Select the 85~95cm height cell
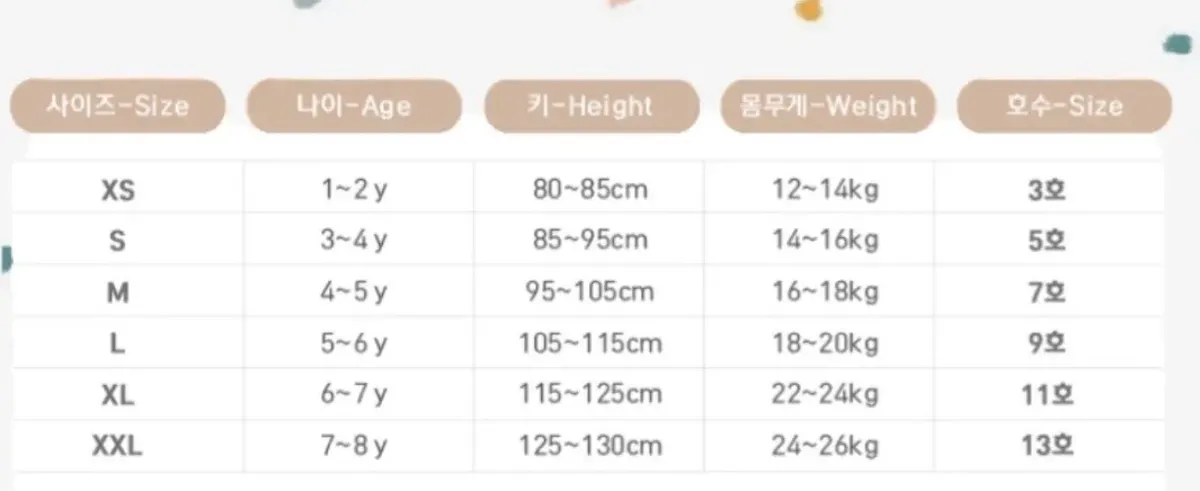1200x491 pixels. [x=590, y=240]
